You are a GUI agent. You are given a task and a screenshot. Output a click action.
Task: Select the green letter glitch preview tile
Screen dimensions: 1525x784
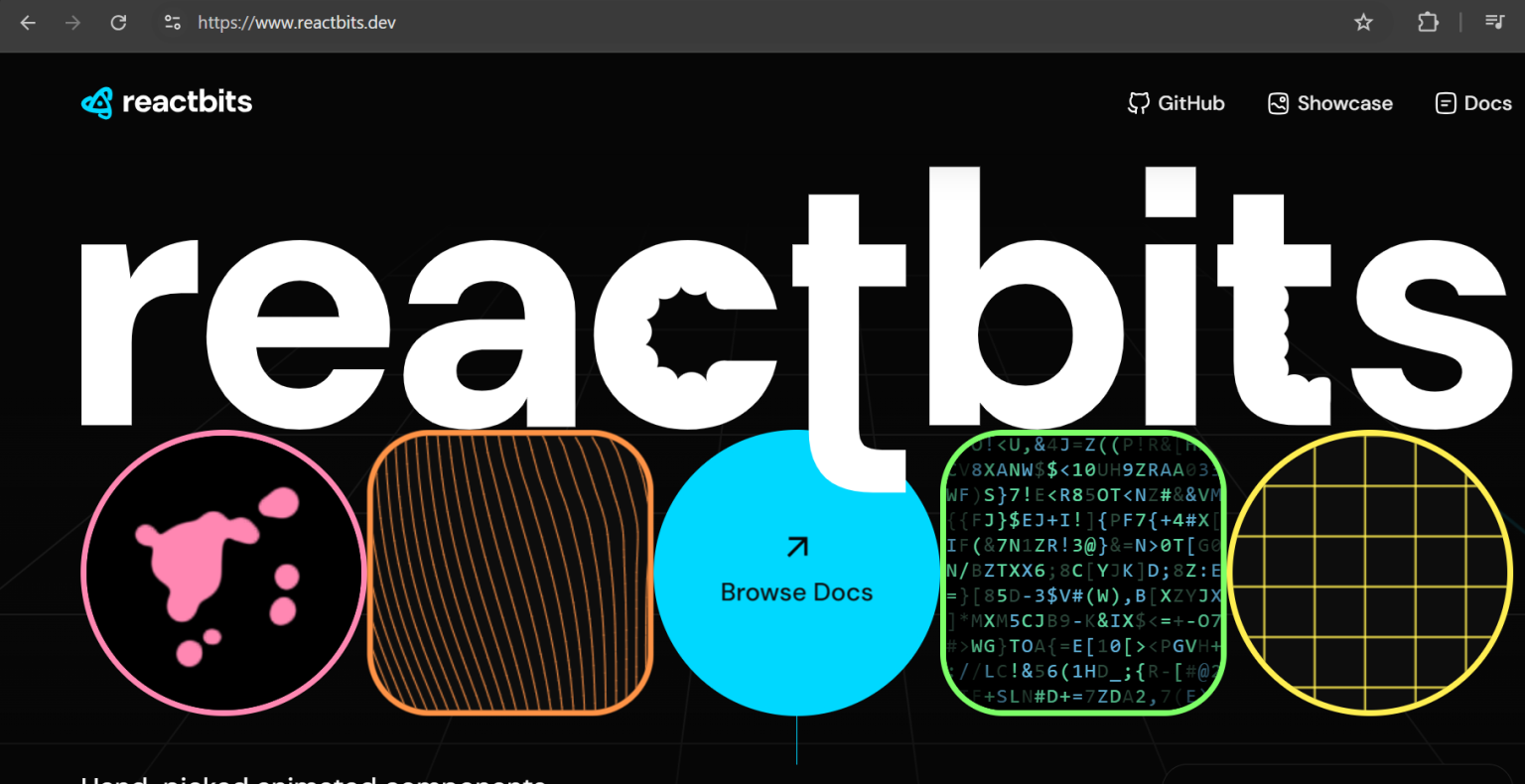pyautogui.click(x=1083, y=573)
